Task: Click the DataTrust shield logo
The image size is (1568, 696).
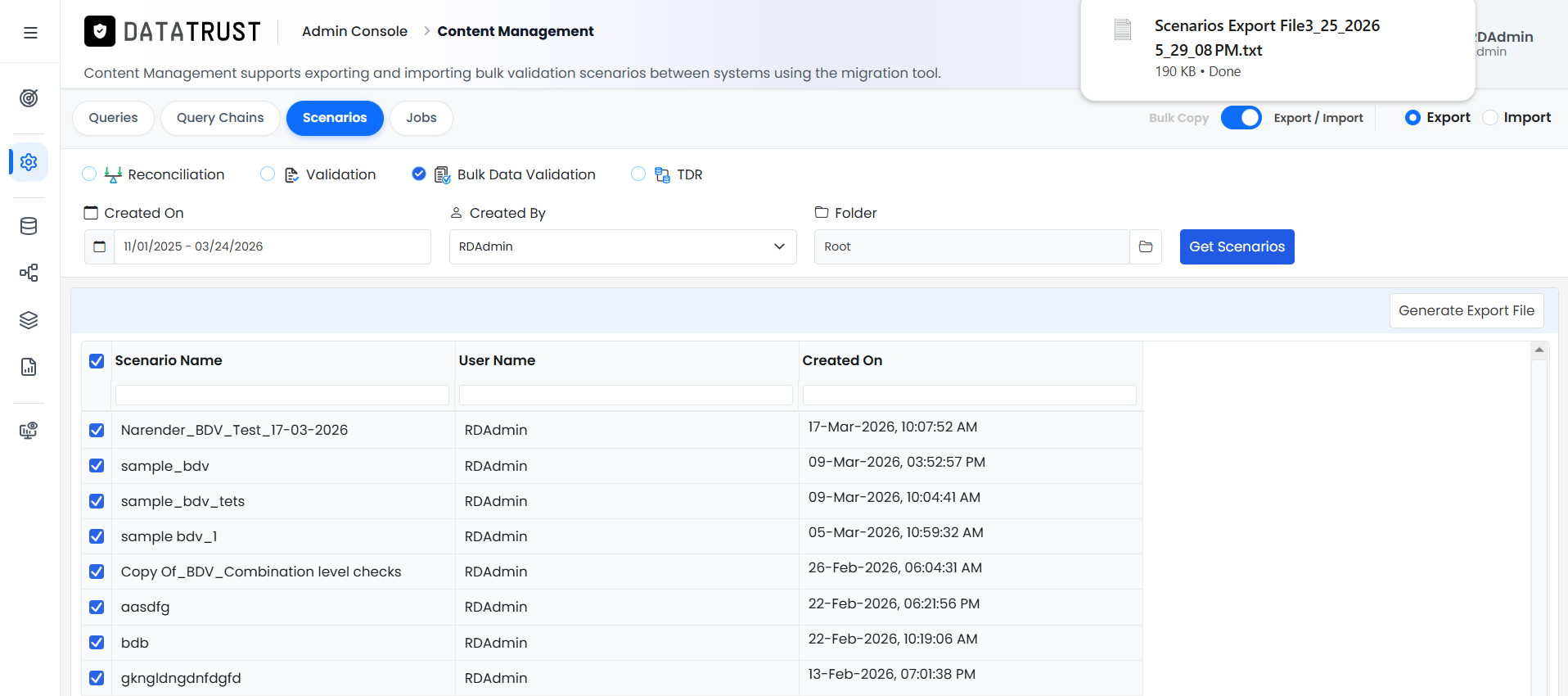Action: coord(100,31)
